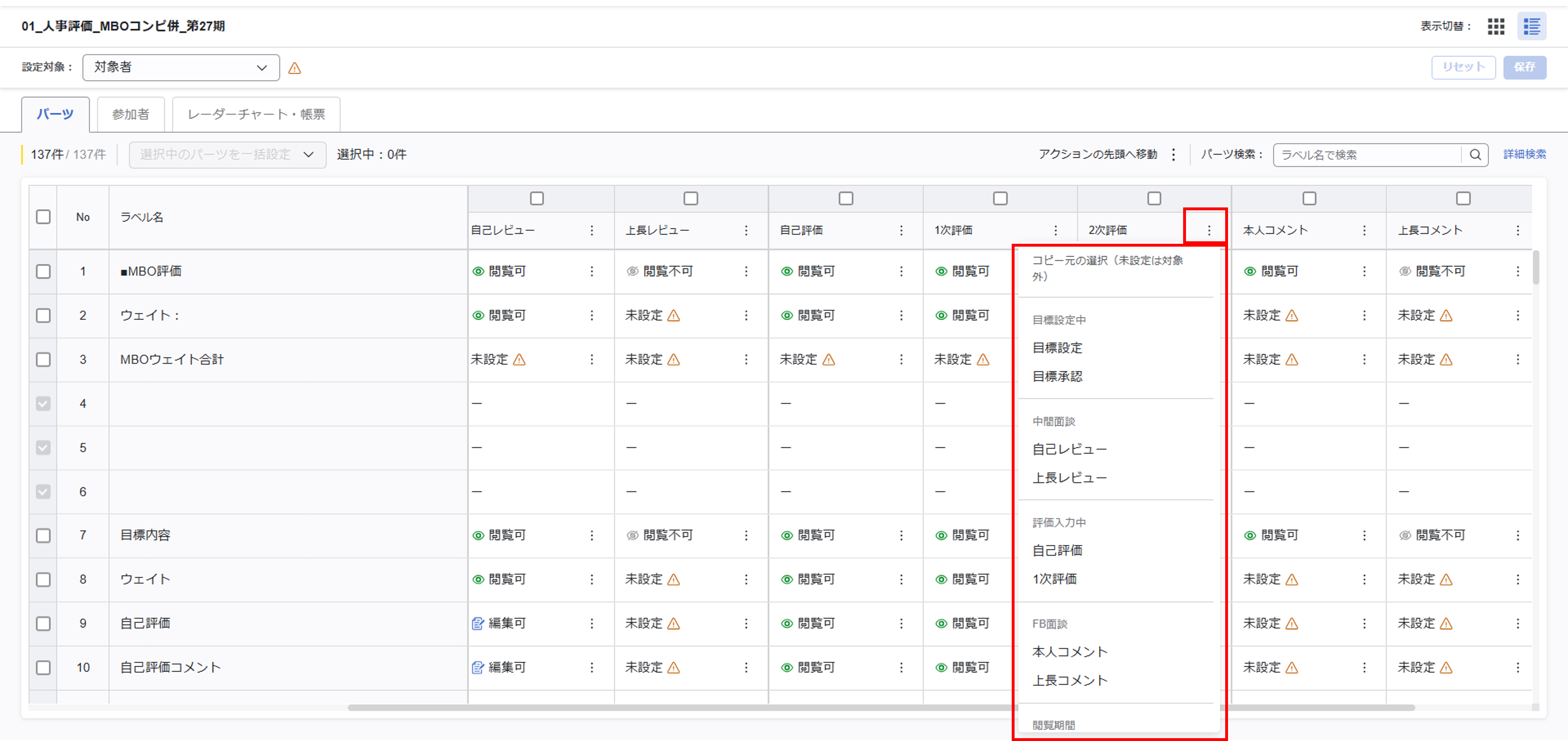This screenshot has height=741, width=1568.
Task: Switch to the 参加者 tab
Action: [130, 114]
